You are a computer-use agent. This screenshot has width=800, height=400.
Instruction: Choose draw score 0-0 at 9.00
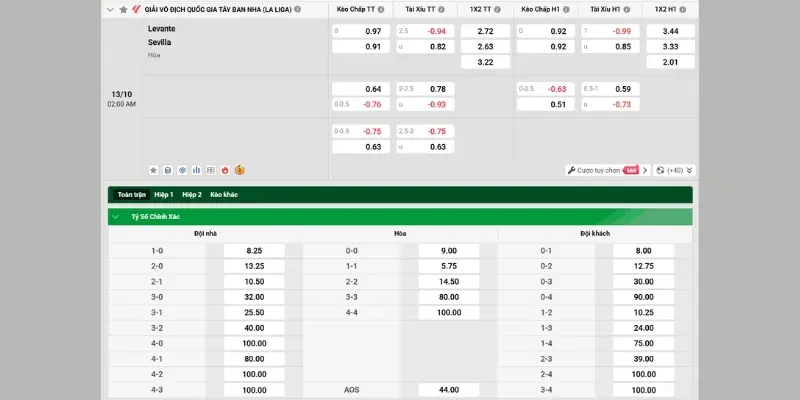coord(449,251)
